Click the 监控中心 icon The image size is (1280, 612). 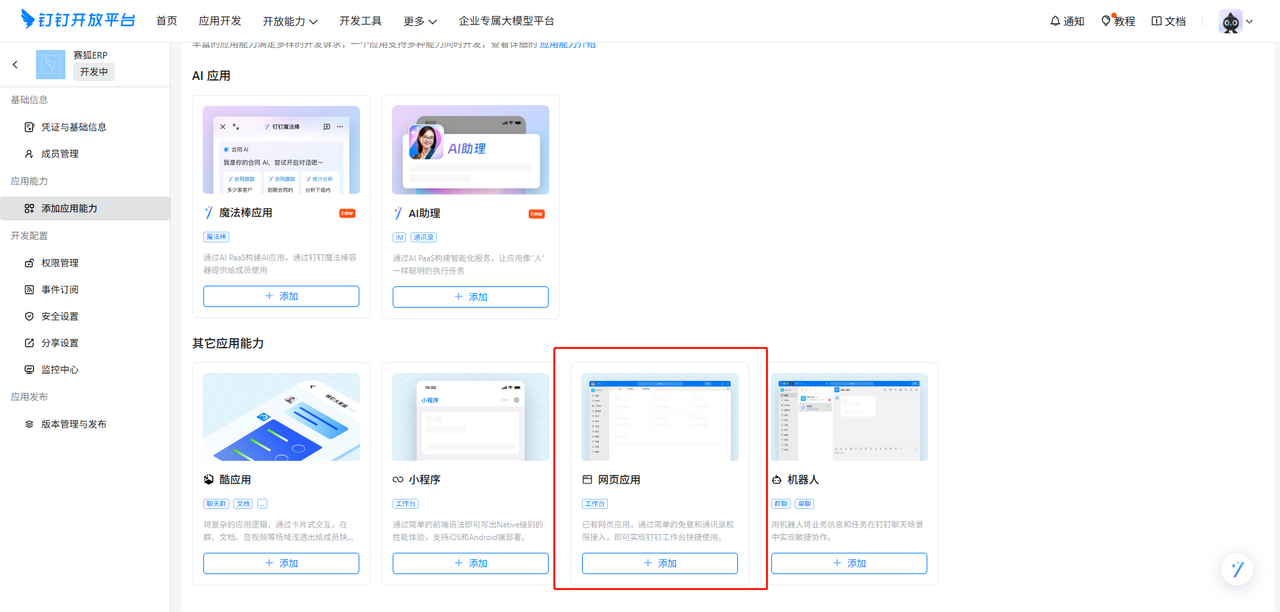coord(29,370)
